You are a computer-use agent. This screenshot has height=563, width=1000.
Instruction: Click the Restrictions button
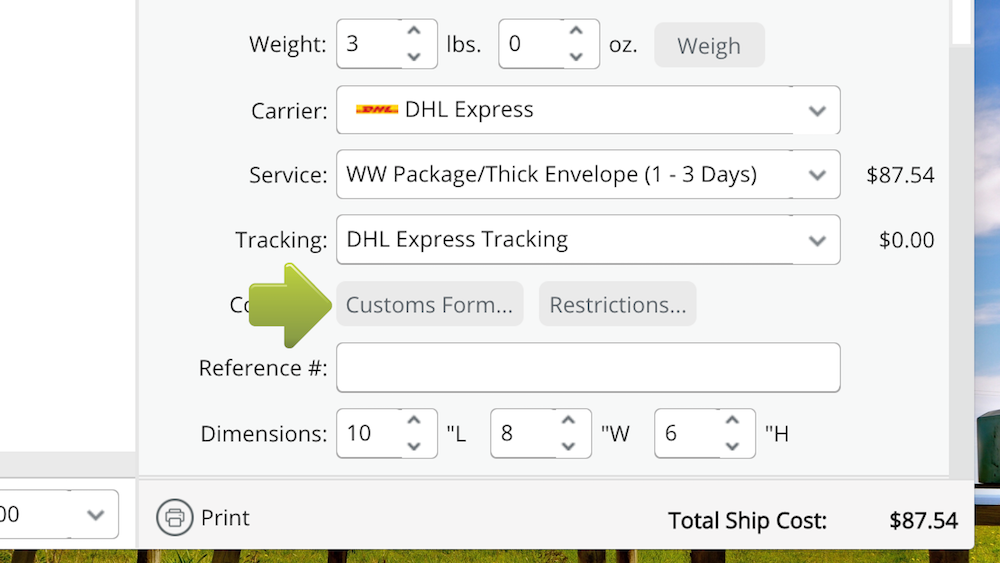617,305
